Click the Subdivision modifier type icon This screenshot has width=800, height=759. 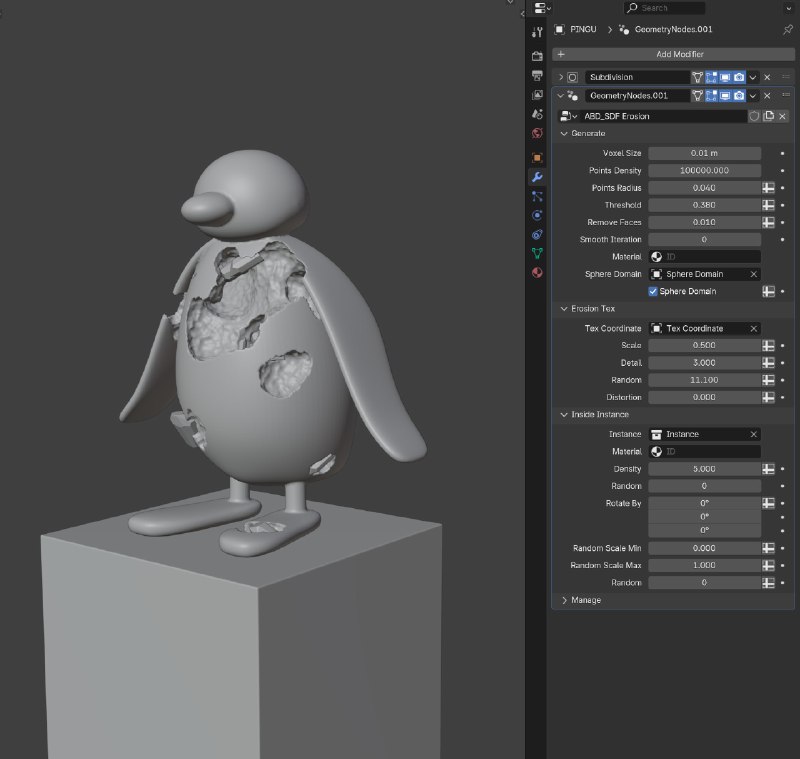coord(572,77)
